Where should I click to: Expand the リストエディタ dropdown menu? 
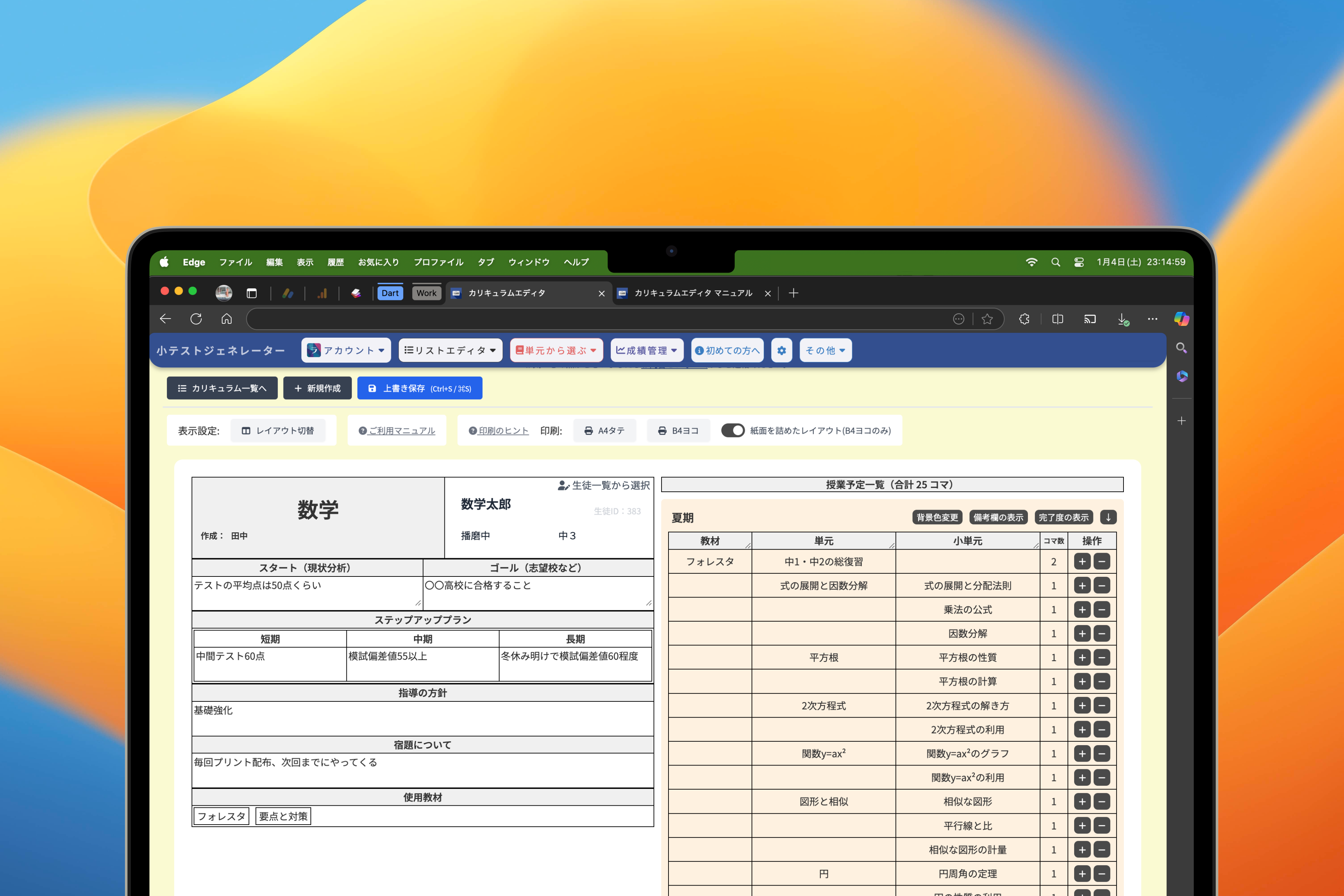pos(450,350)
